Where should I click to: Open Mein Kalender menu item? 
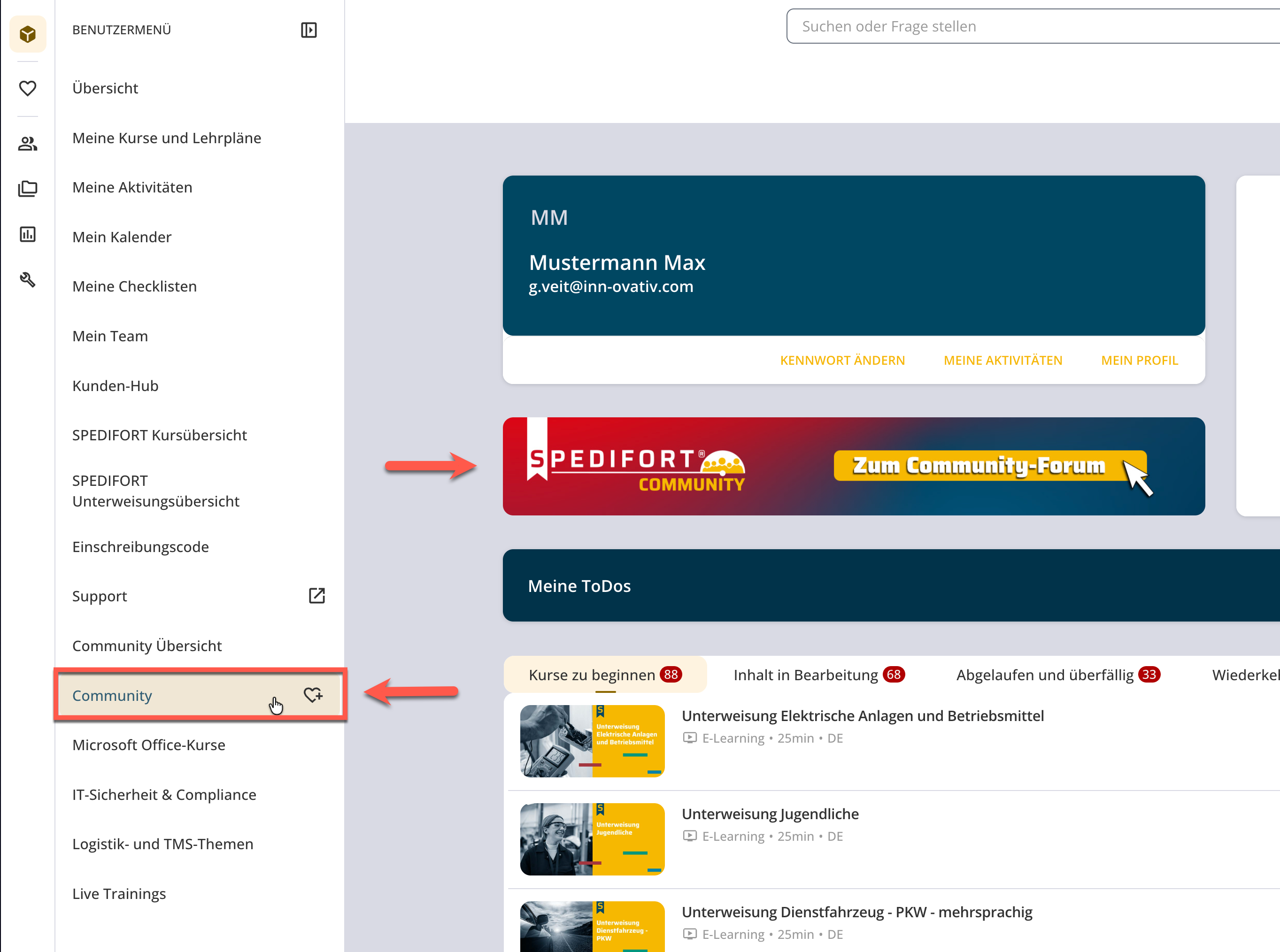point(122,237)
